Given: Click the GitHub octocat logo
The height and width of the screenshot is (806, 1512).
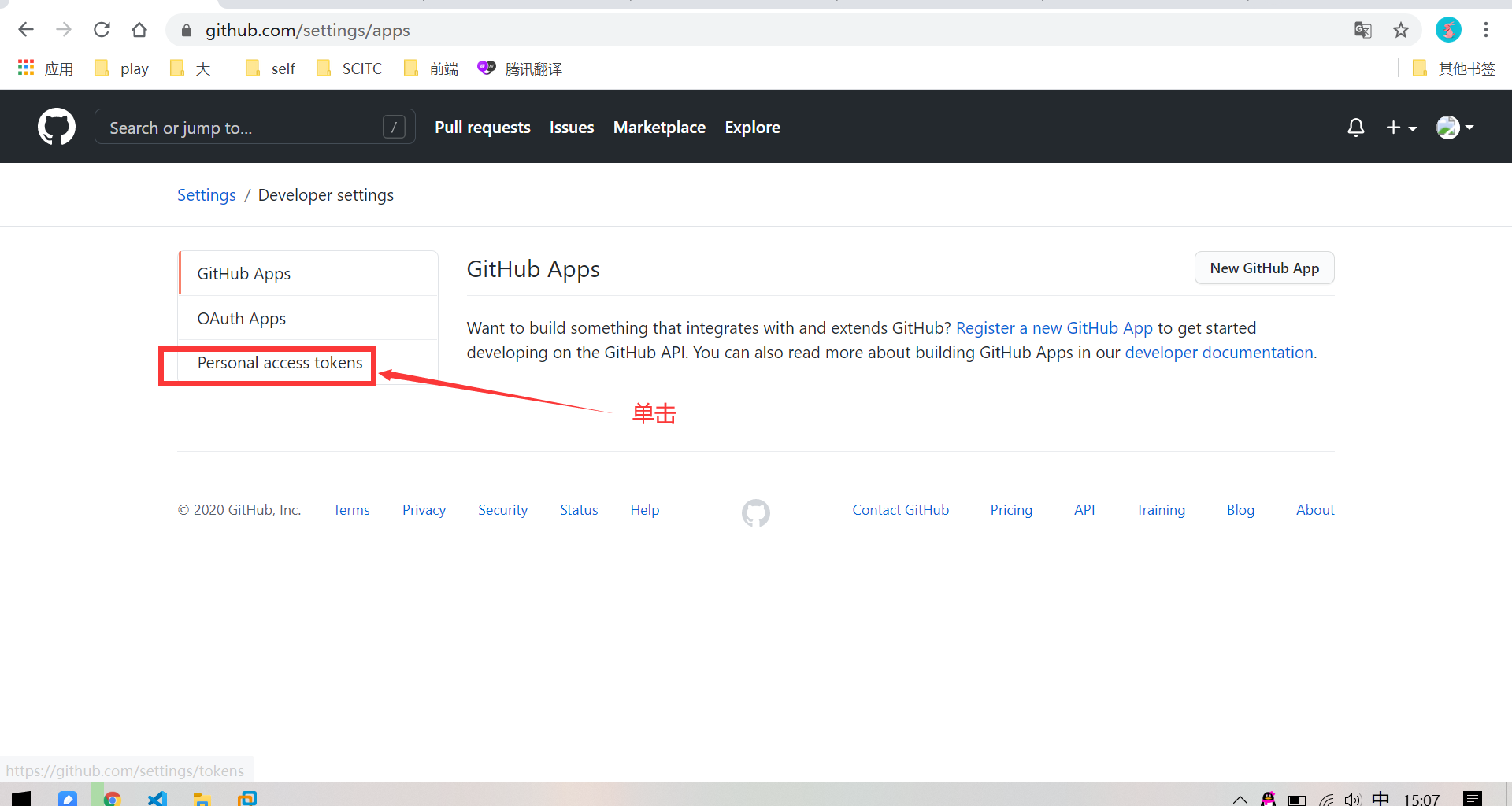Looking at the screenshot, I should pyautogui.click(x=56, y=126).
